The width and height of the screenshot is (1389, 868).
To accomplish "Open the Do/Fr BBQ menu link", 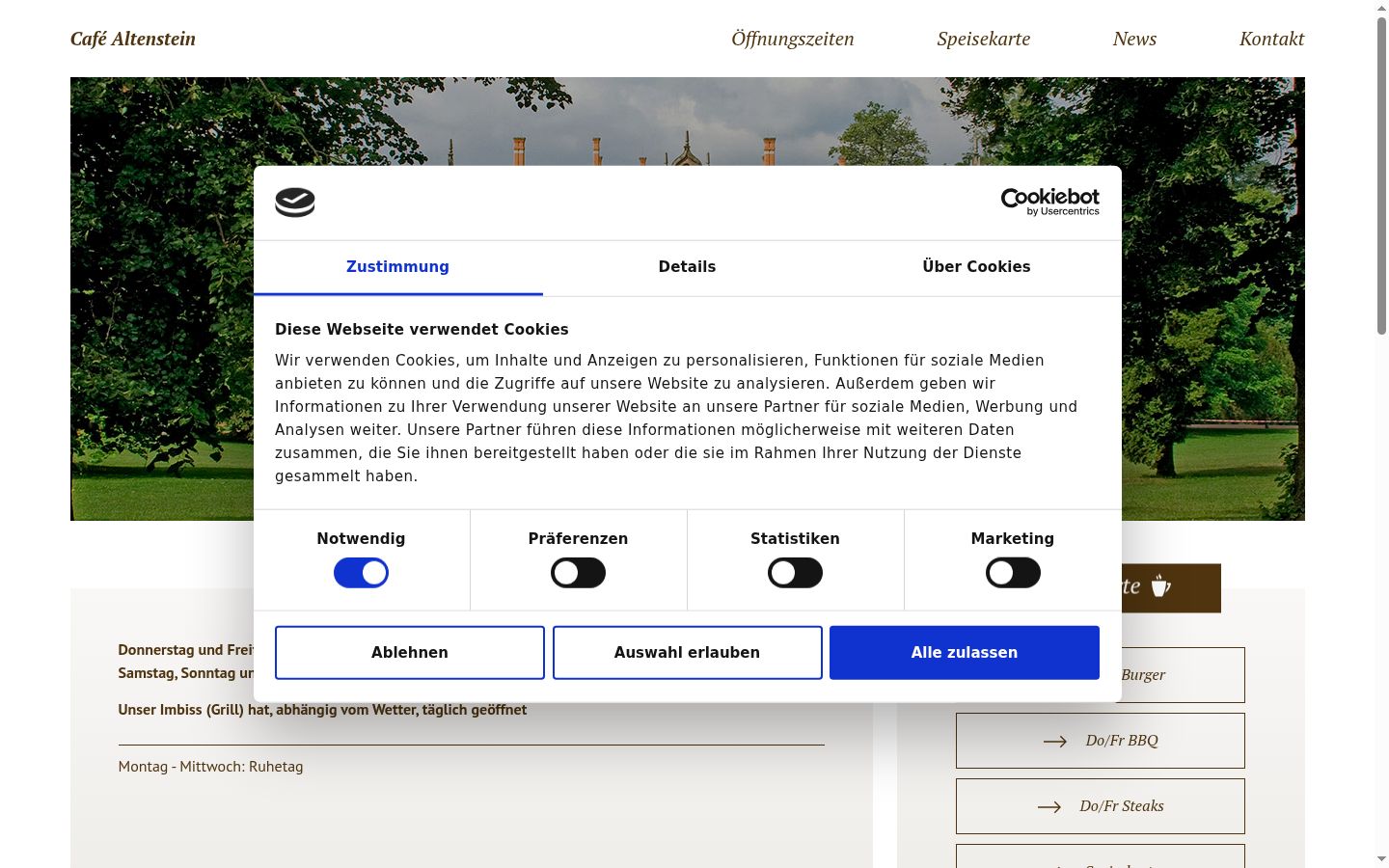I will point(1101,741).
